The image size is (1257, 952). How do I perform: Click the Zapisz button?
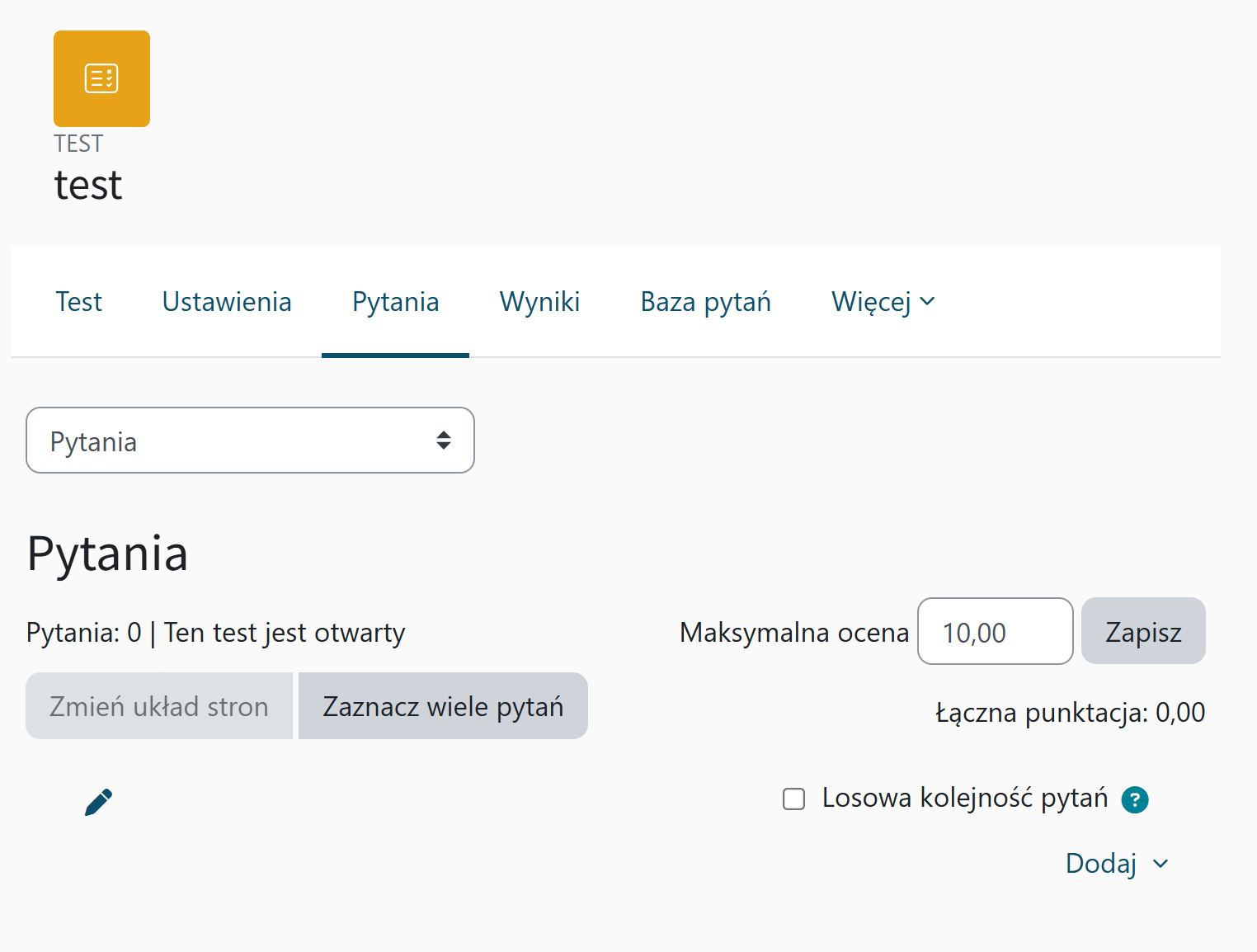(1143, 631)
